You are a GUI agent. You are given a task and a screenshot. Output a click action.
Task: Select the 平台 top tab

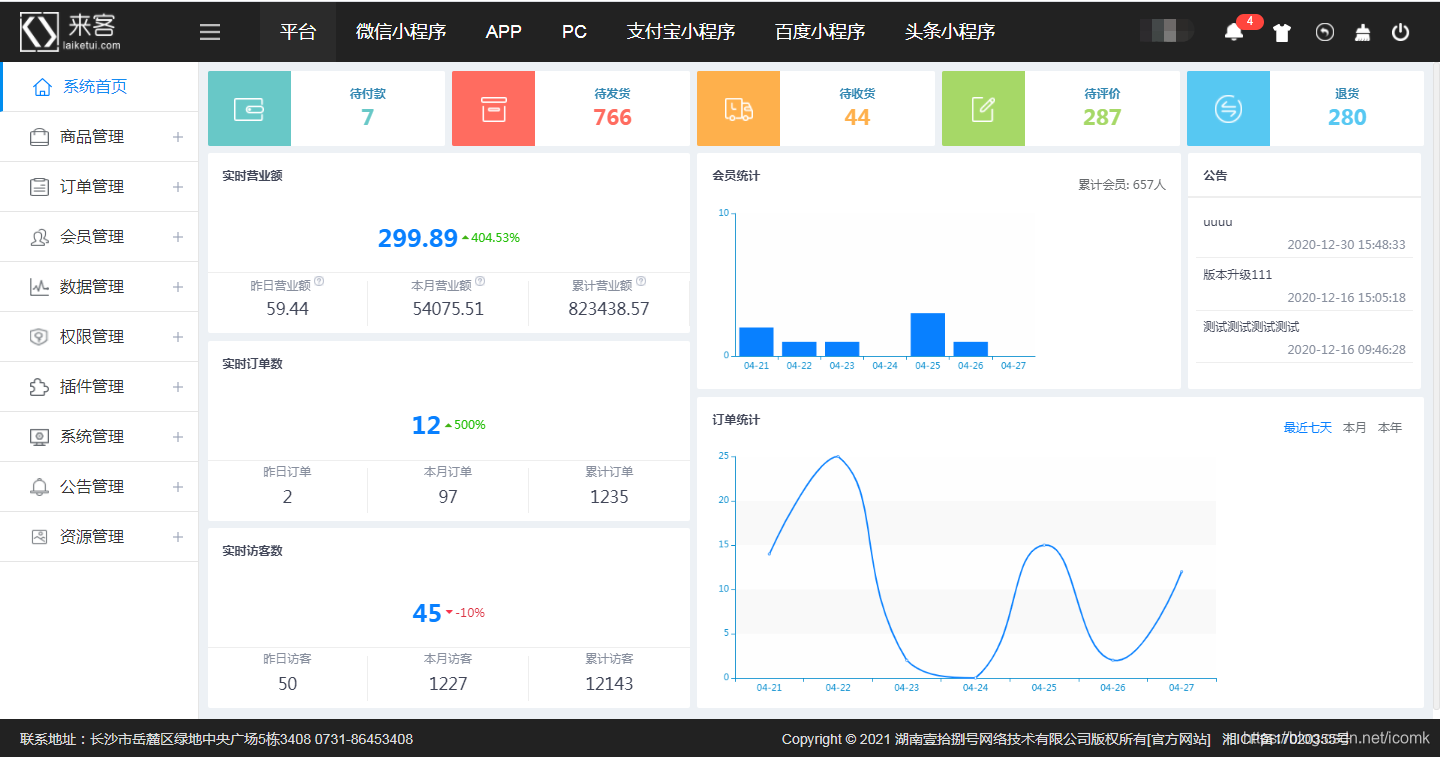click(x=298, y=32)
